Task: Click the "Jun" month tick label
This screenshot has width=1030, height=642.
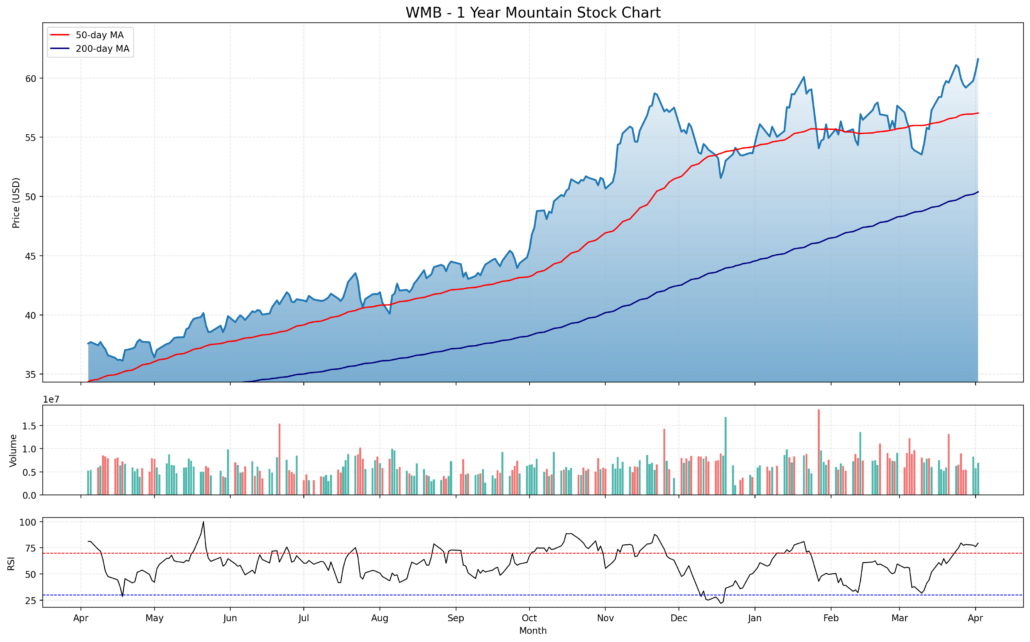Action: [230, 618]
